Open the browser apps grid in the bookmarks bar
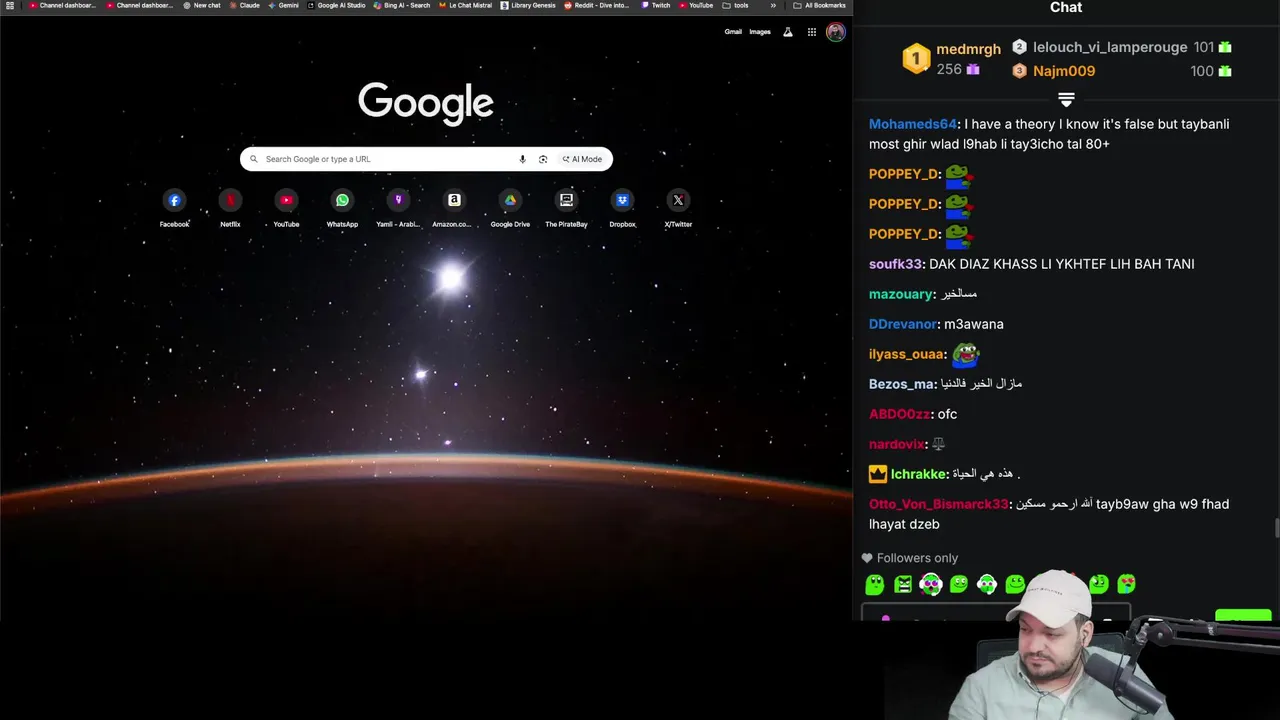This screenshot has height=720, width=1280. click(x=10, y=5)
